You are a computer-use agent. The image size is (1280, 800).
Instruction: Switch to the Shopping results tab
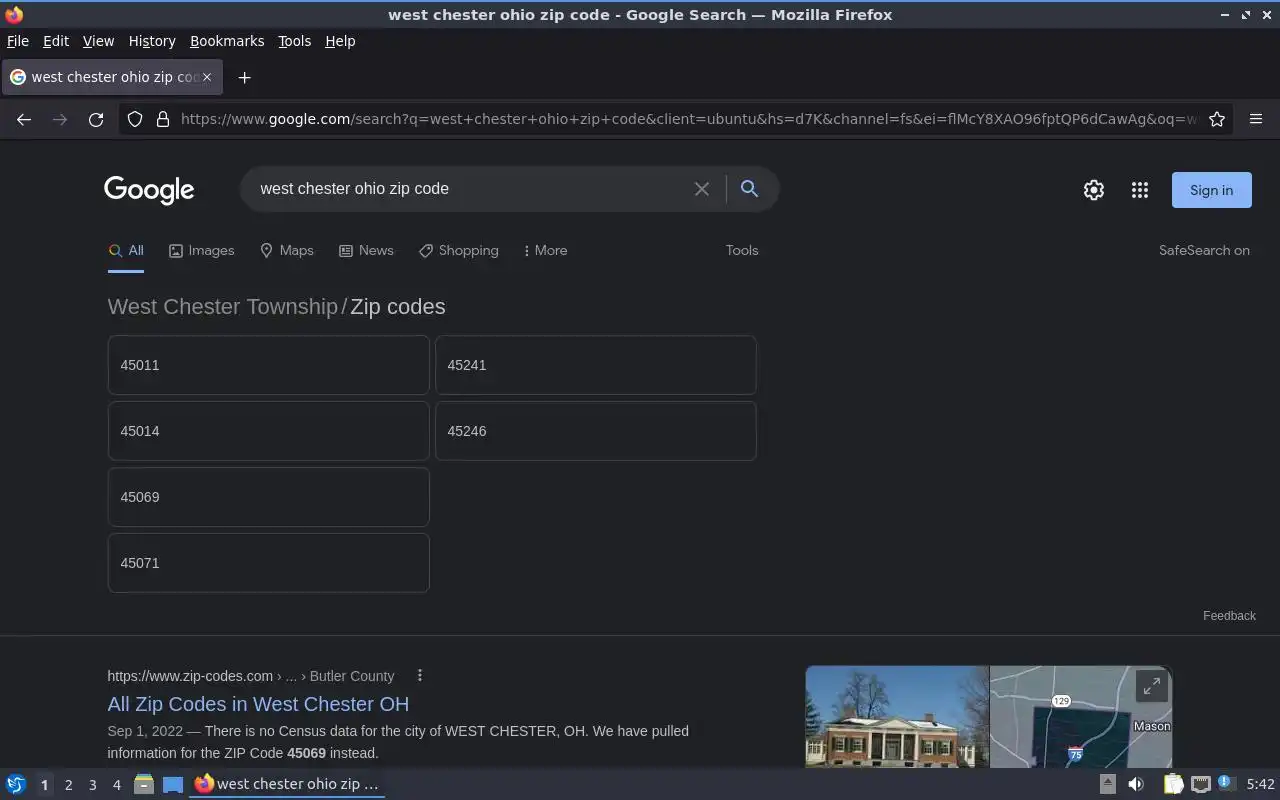pos(458,251)
